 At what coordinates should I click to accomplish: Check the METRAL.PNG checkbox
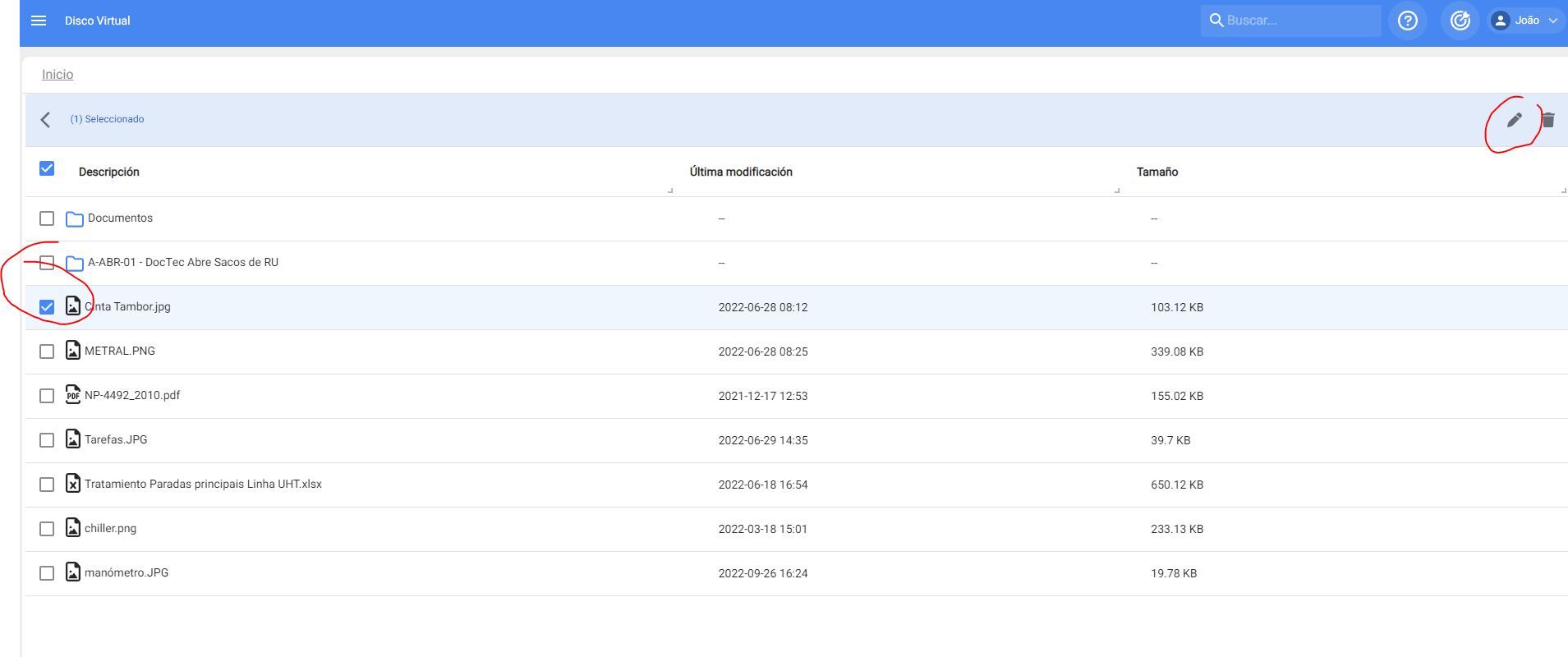pyautogui.click(x=47, y=351)
